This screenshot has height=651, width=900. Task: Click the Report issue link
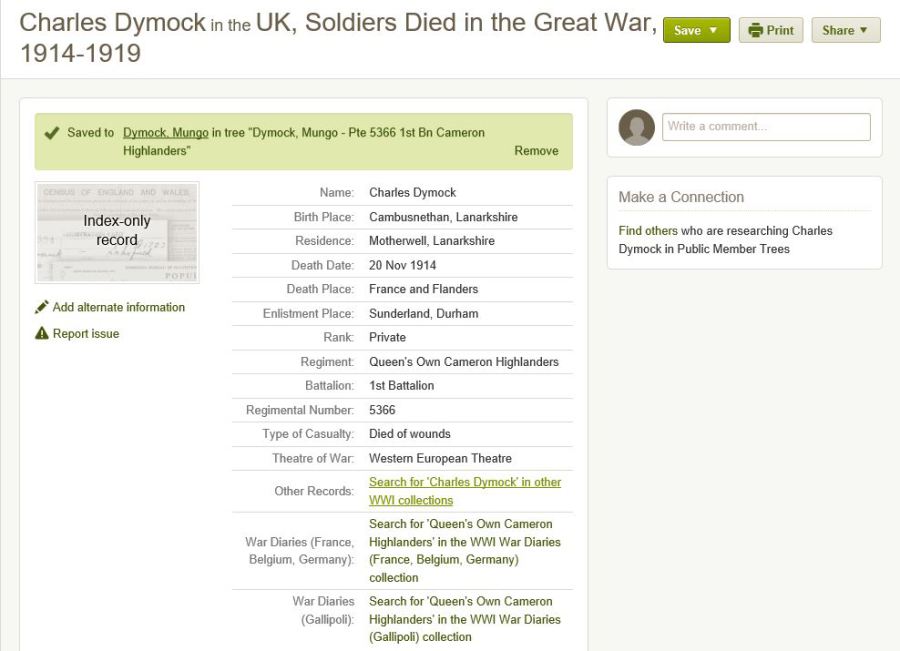[86, 334]
